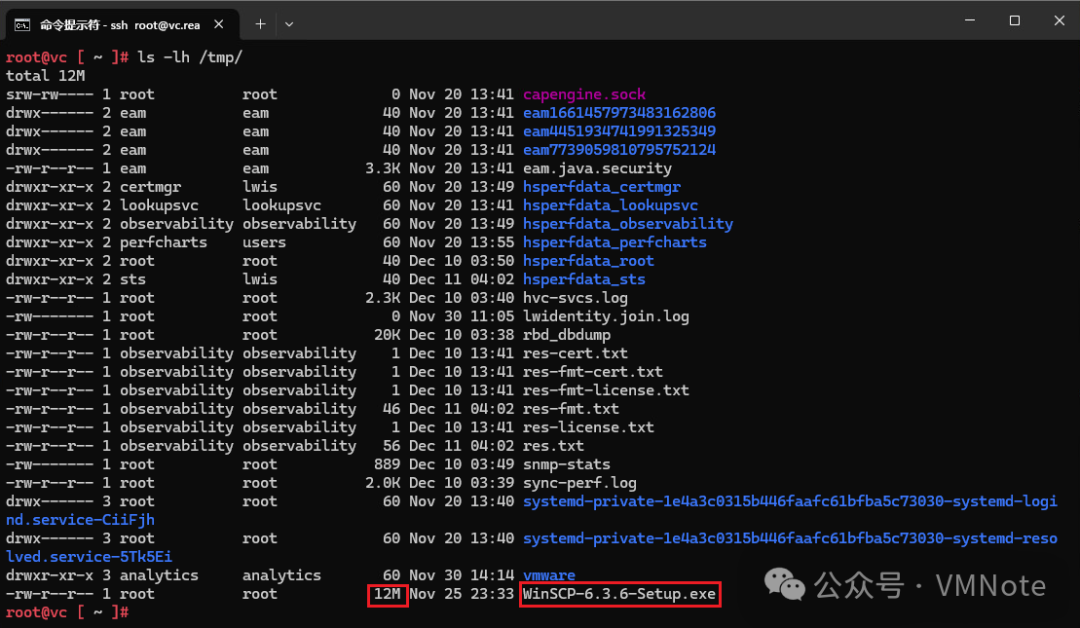Click the vmware directory name

[549, 576]
